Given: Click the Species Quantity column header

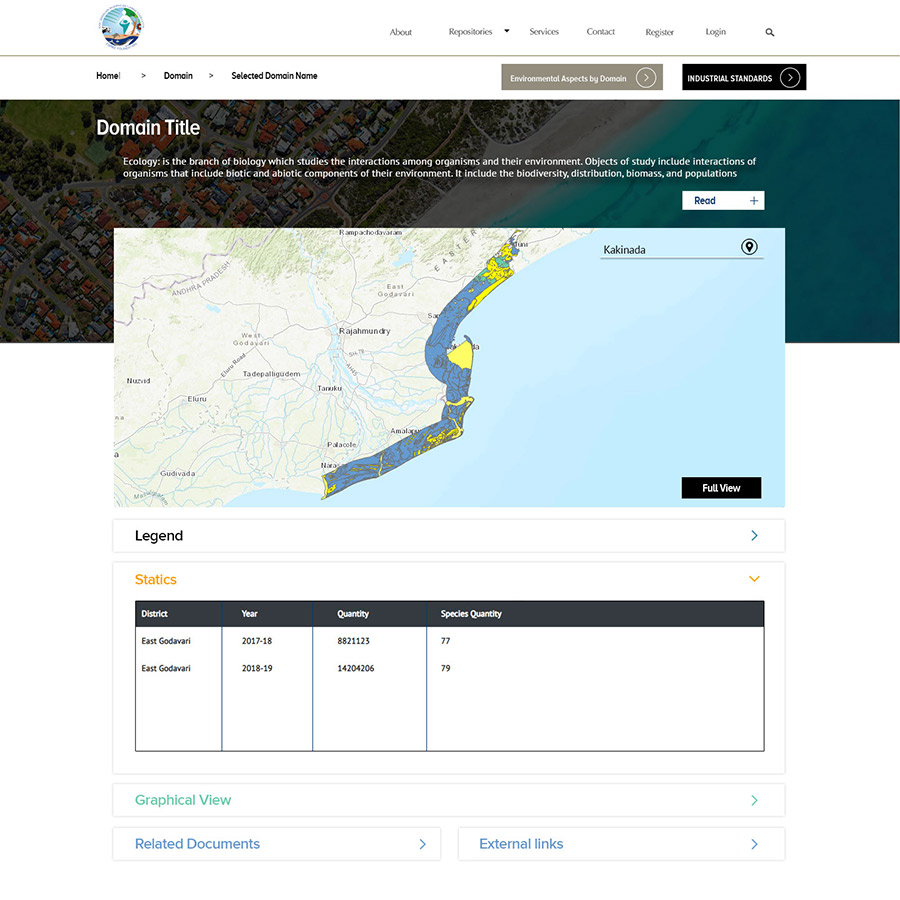Looking at the screenshot, I should click(x=471, y=614).
